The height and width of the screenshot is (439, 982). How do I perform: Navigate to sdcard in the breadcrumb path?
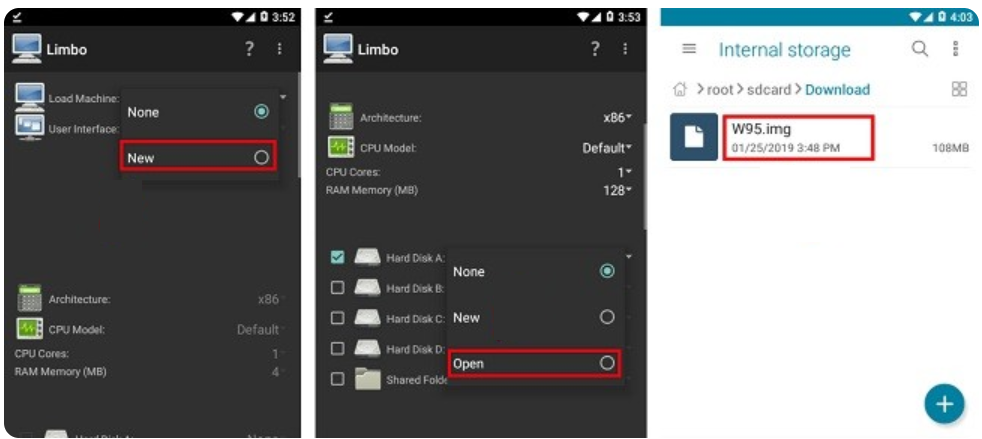(x=769, y=90)
